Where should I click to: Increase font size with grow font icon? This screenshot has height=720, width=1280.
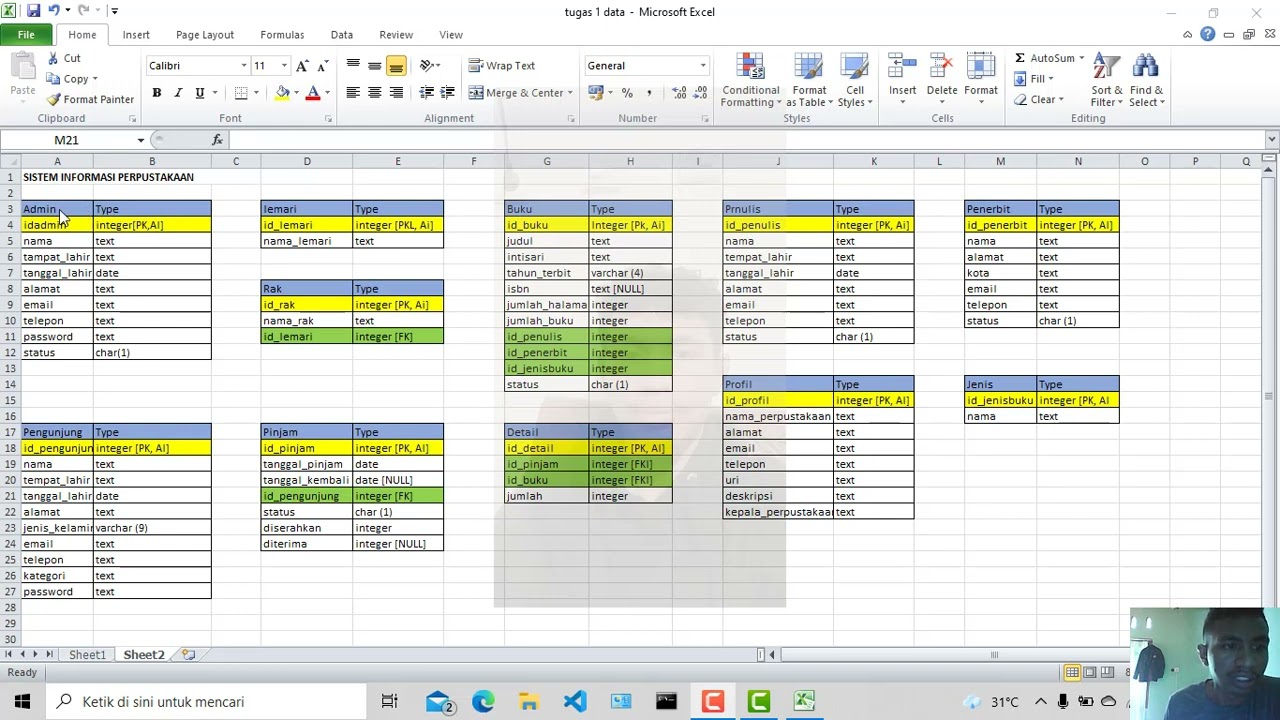tap(302, 66)
